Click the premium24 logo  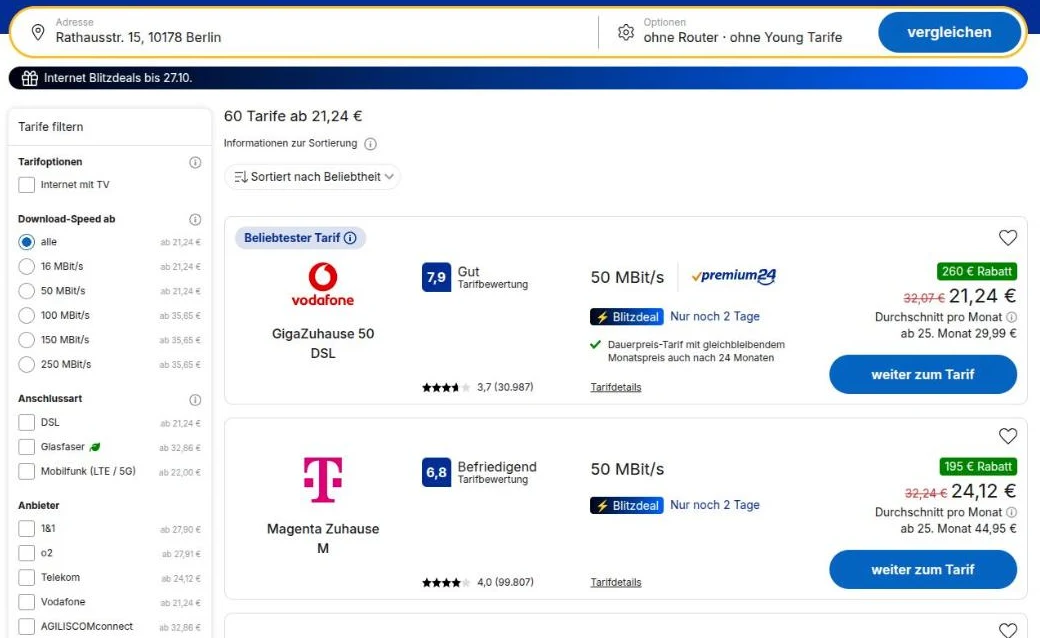click(x=734, y=276)
